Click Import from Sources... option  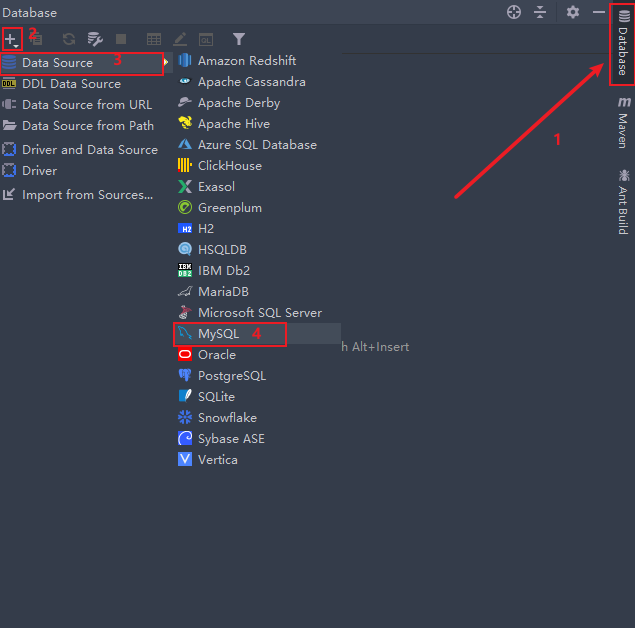pos(87,195)
